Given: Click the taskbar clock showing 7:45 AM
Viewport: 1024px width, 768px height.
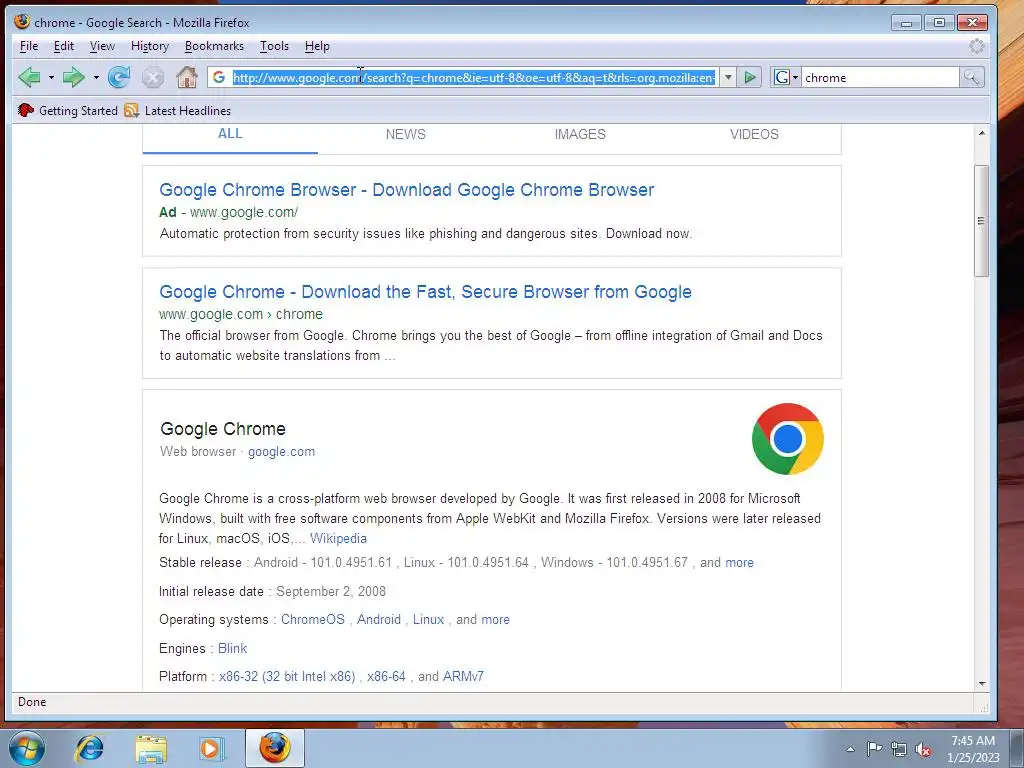Looking at the screenshot, I should [972, 748].
